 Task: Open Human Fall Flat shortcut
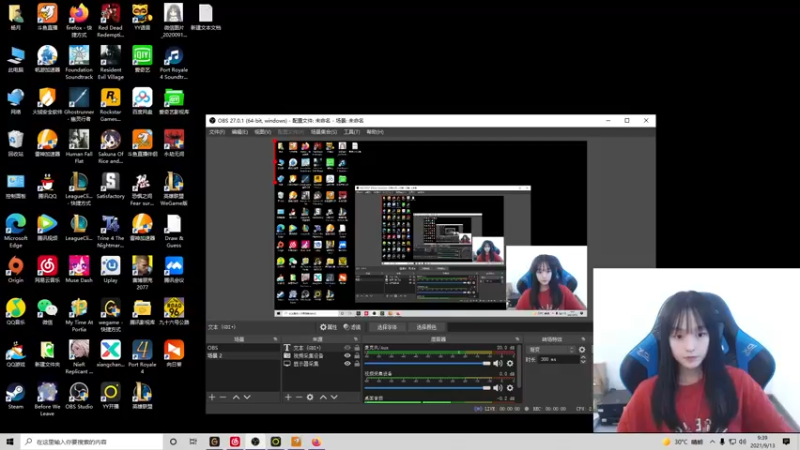point(79,147)
